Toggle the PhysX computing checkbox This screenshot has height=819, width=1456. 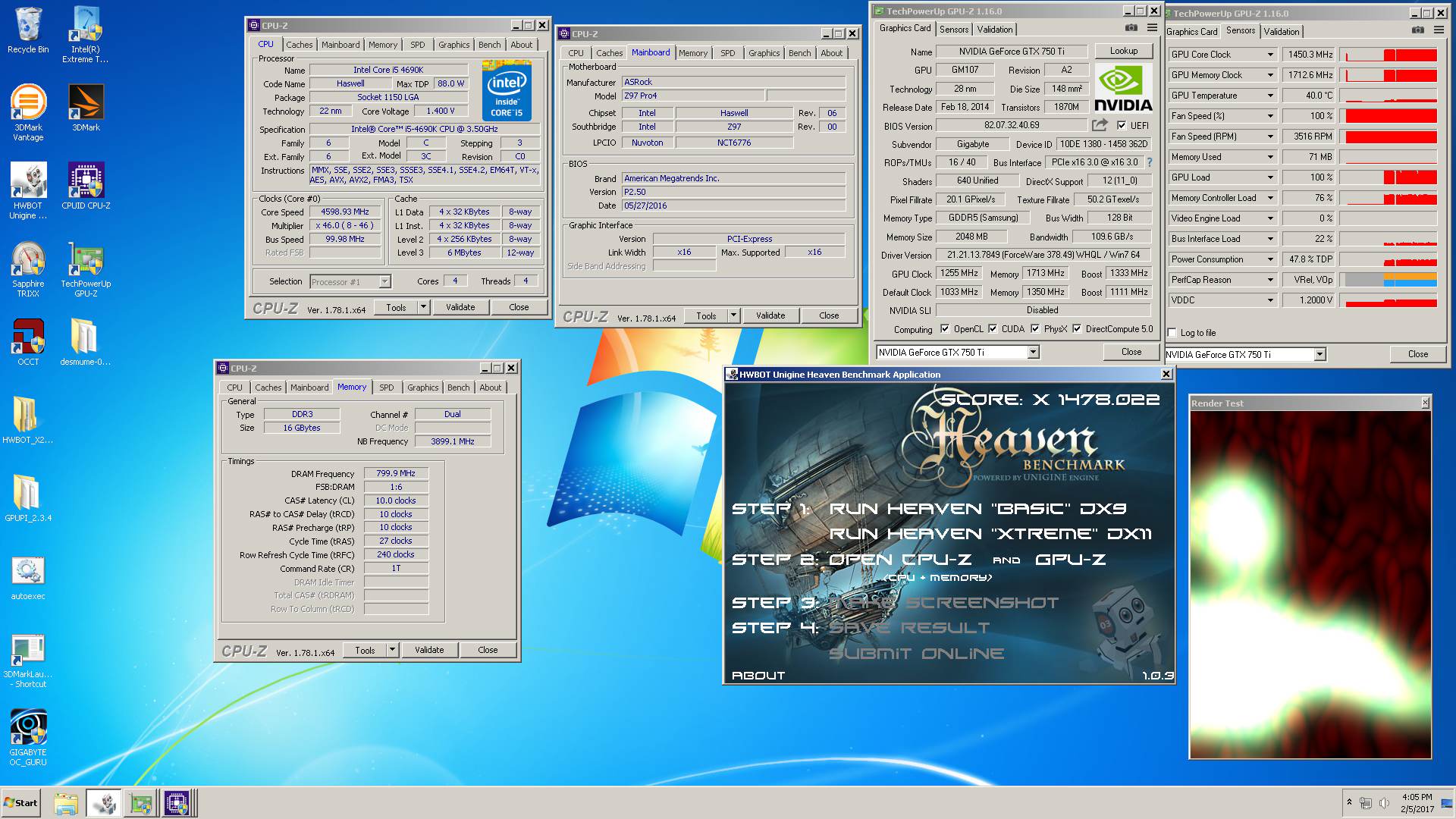point(1035,329)
